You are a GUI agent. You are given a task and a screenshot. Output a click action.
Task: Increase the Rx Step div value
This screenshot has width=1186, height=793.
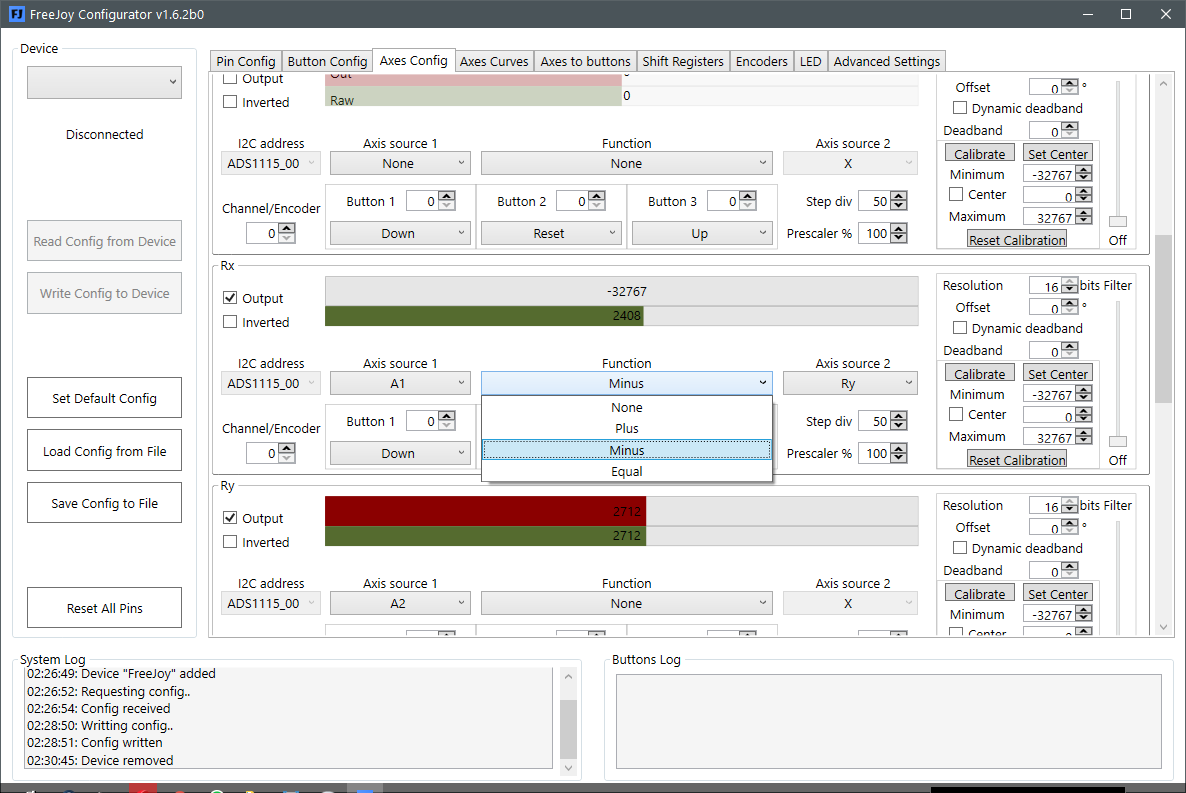tap(899, 417)
